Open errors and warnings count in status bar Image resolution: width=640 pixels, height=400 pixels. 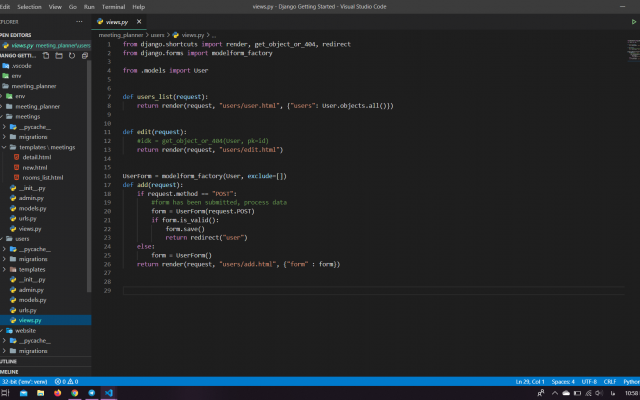click(67, 382)
